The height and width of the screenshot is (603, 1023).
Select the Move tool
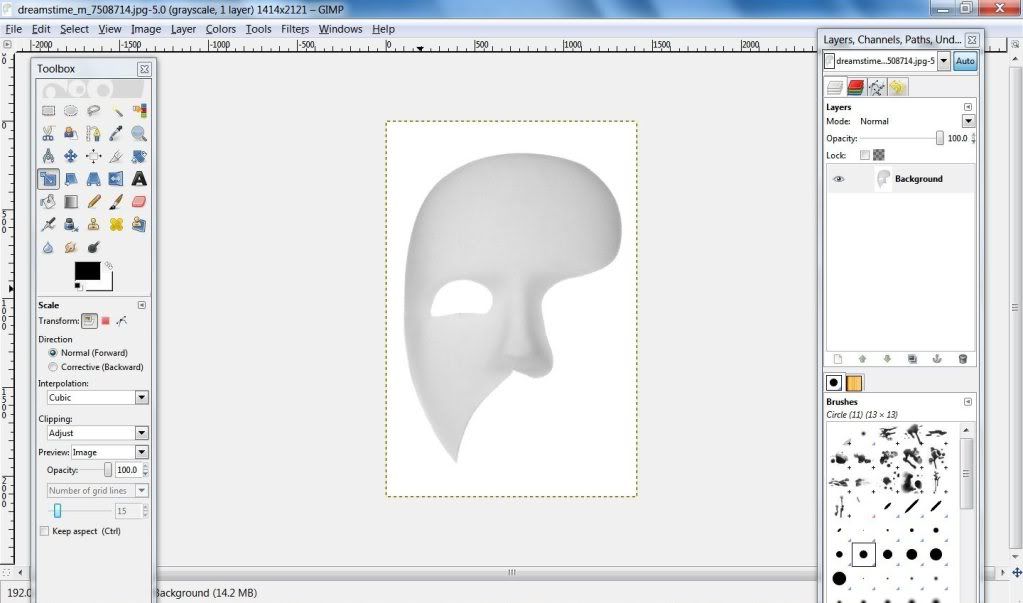pyautogui.click(x=70, y=156)
